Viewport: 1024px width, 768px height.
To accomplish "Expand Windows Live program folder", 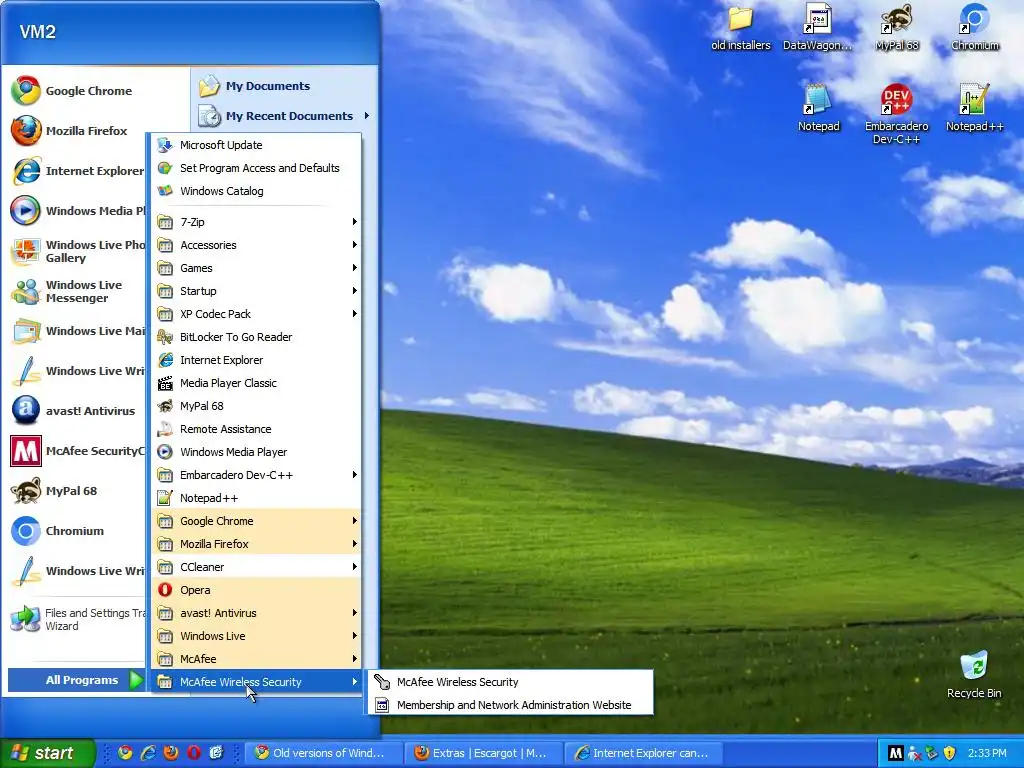I will tap(257, 636).
